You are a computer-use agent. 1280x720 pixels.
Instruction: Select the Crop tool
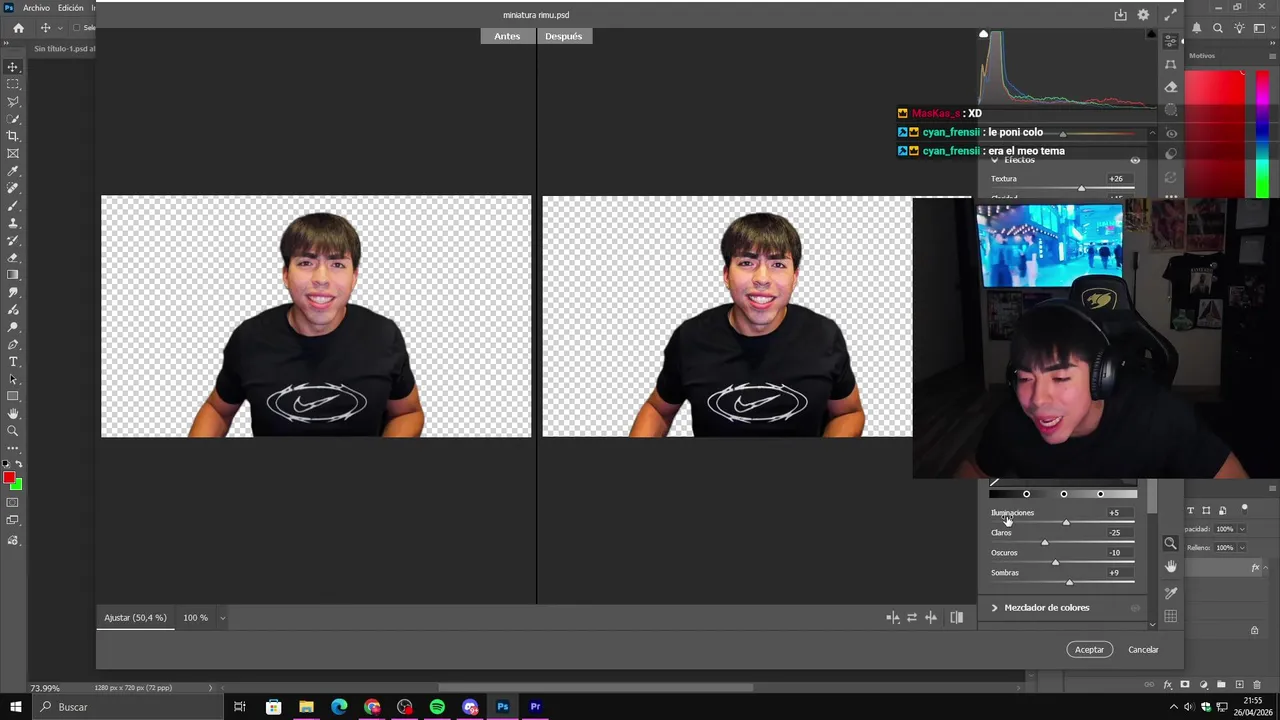pos(13,136)
